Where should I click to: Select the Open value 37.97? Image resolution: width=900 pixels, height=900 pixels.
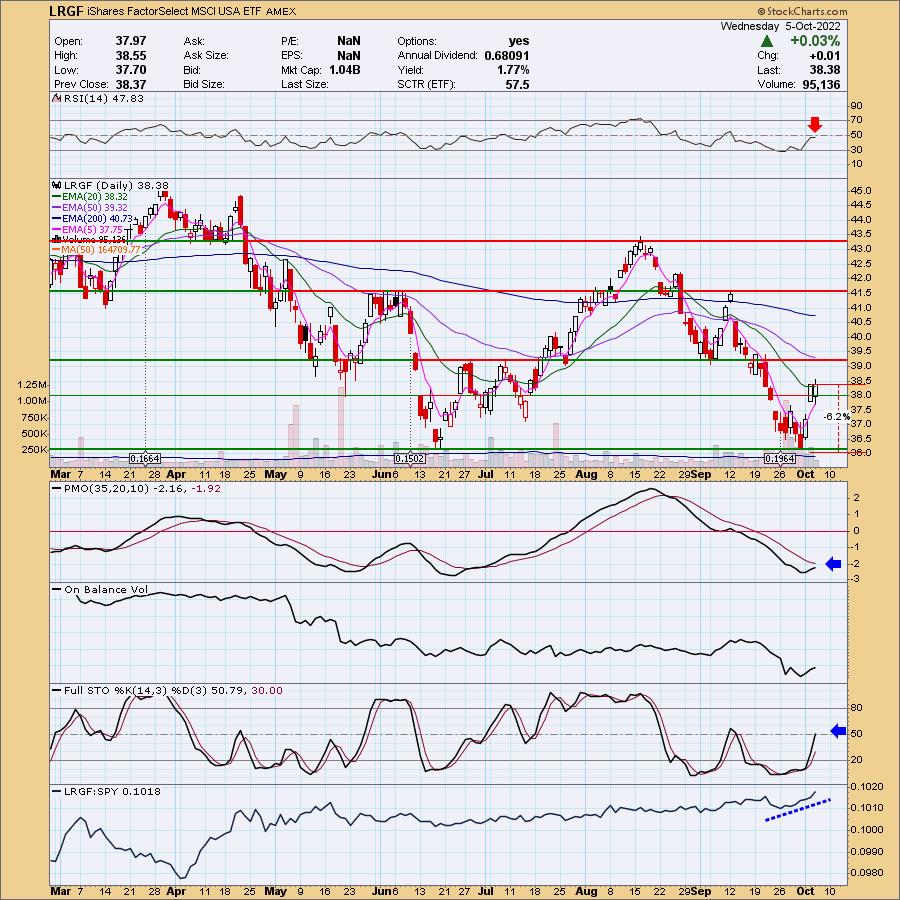(x=131, y=41)
